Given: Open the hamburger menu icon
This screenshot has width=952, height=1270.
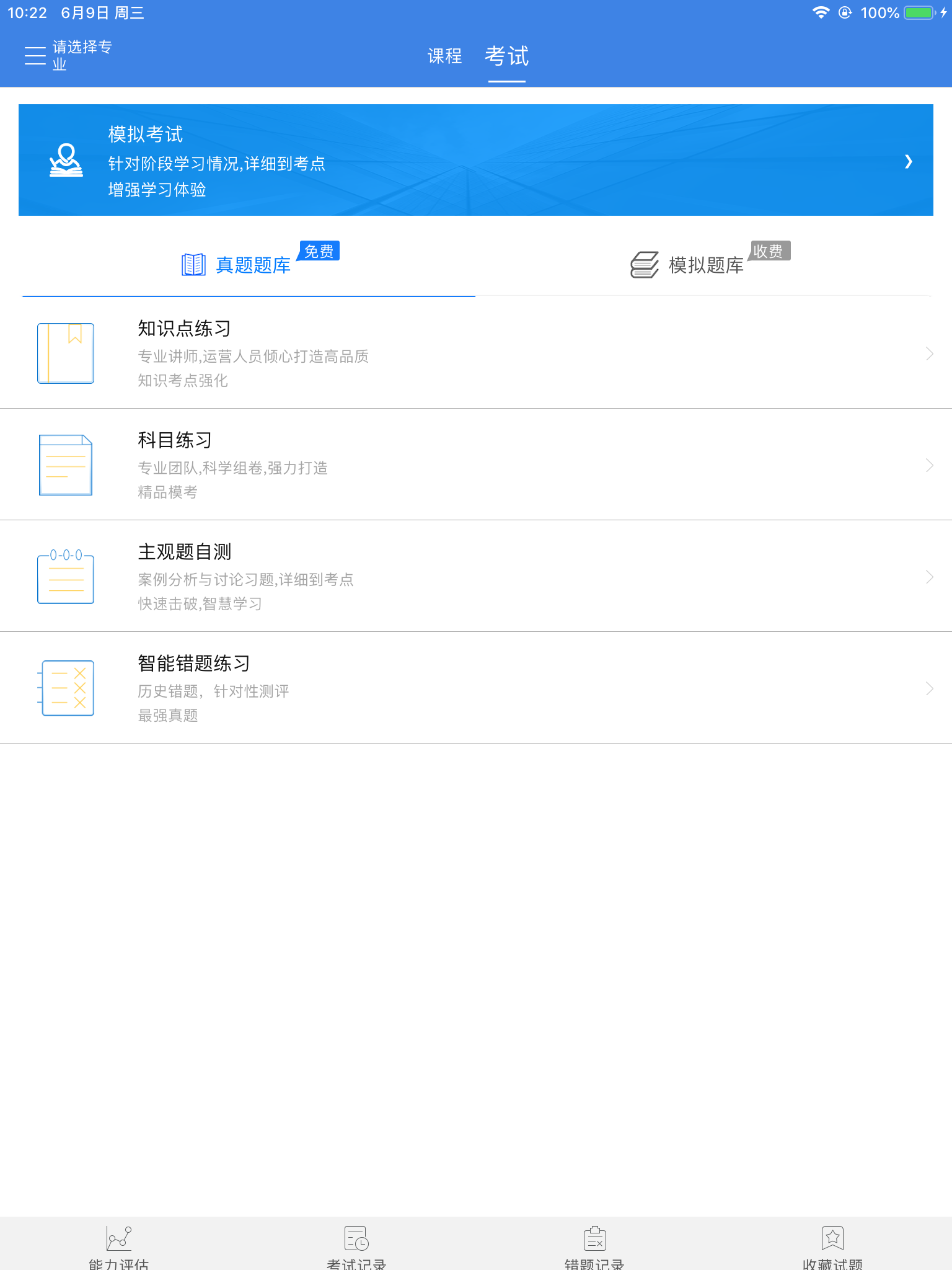Looking at the screenshot, I should point(35,56).
